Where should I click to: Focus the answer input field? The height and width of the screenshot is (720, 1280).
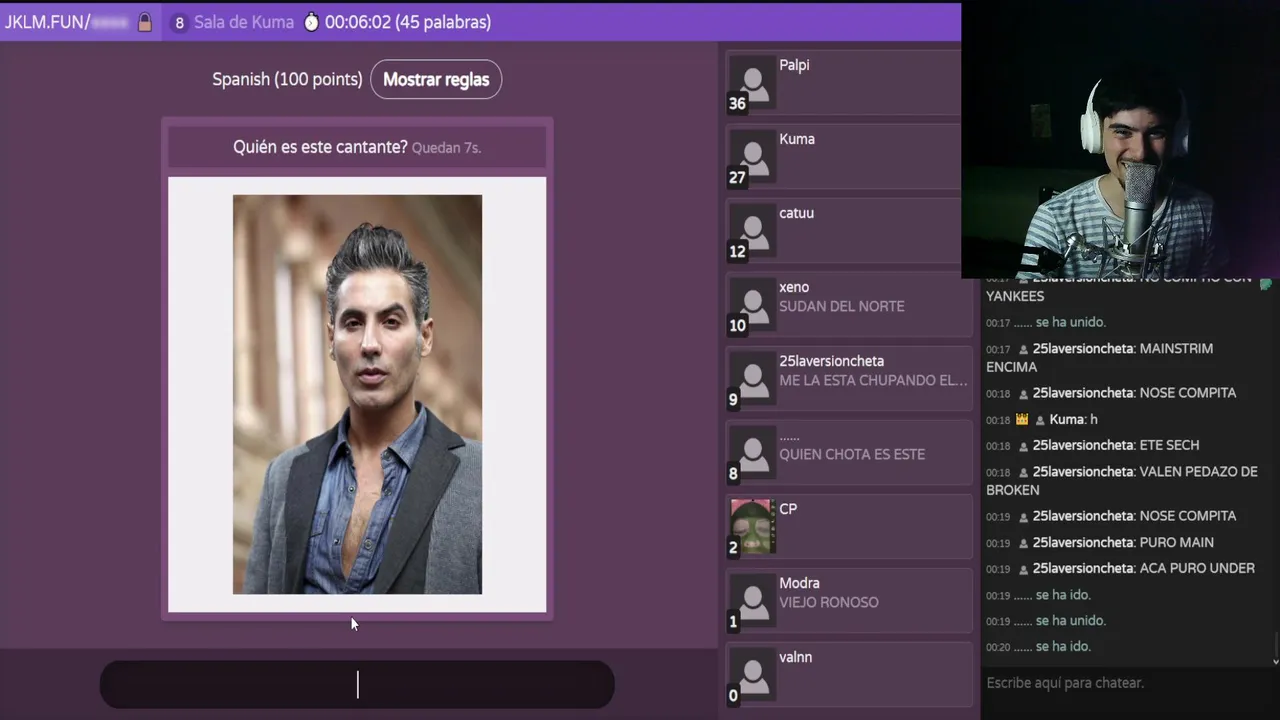[357, 684]
